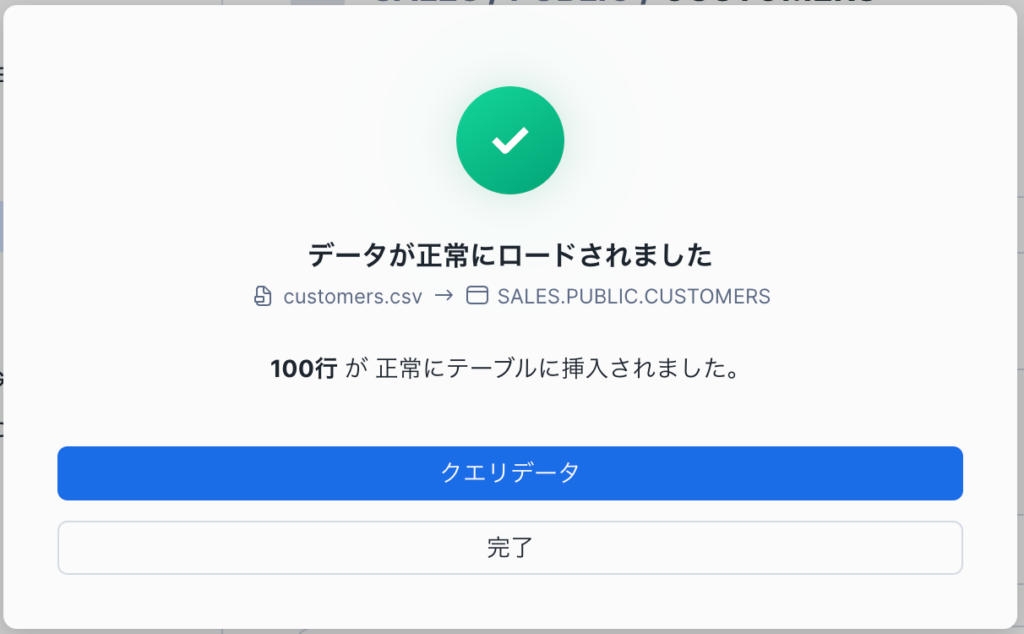1024x634 pixels.
Task: Click the cut-off breadcrumb heading above the dialog
Action: coord(620,2)
